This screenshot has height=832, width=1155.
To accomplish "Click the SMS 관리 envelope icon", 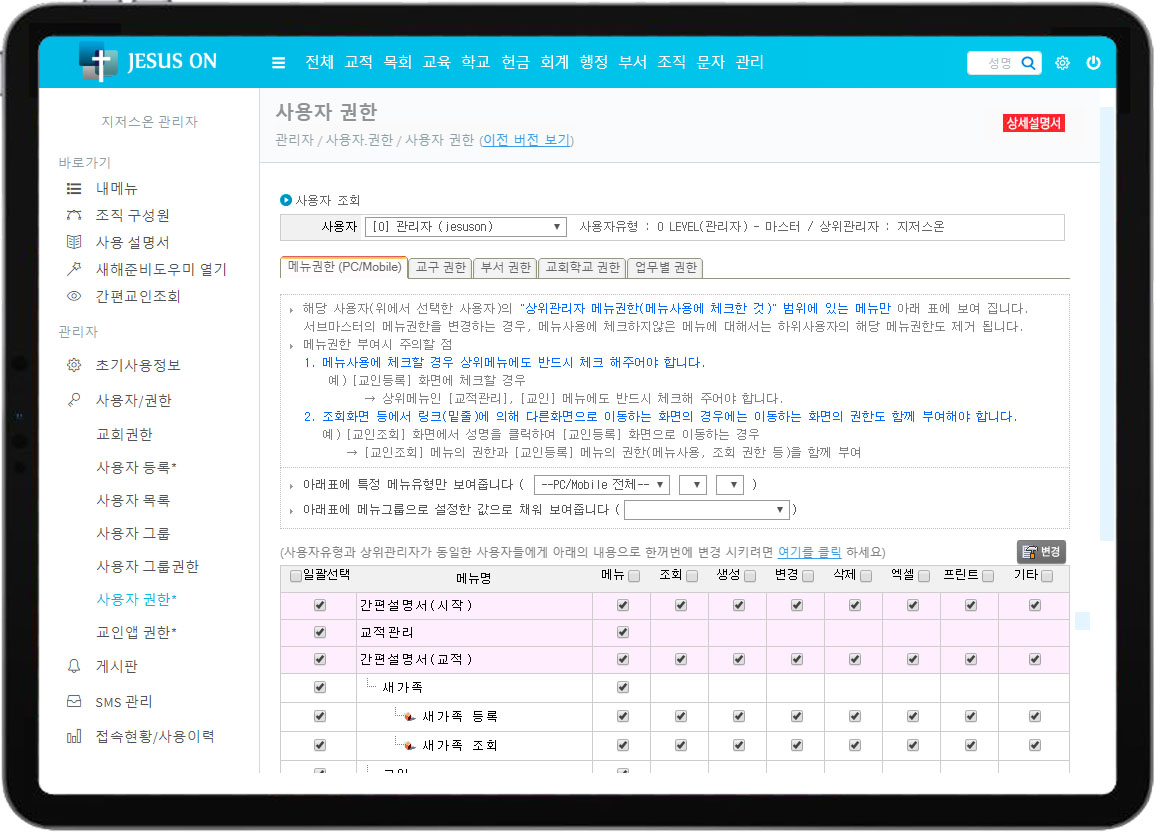I will [74, 702].
